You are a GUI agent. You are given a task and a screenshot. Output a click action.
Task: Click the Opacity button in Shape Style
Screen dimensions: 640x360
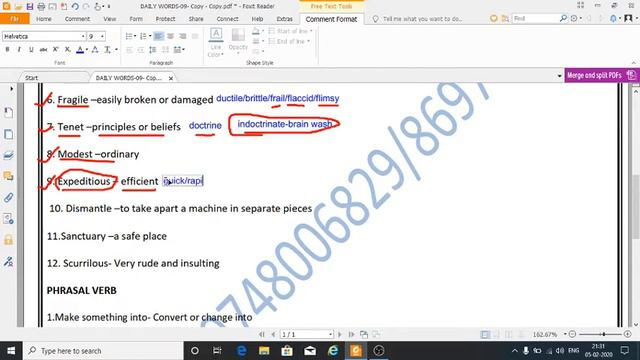point(238,40)
